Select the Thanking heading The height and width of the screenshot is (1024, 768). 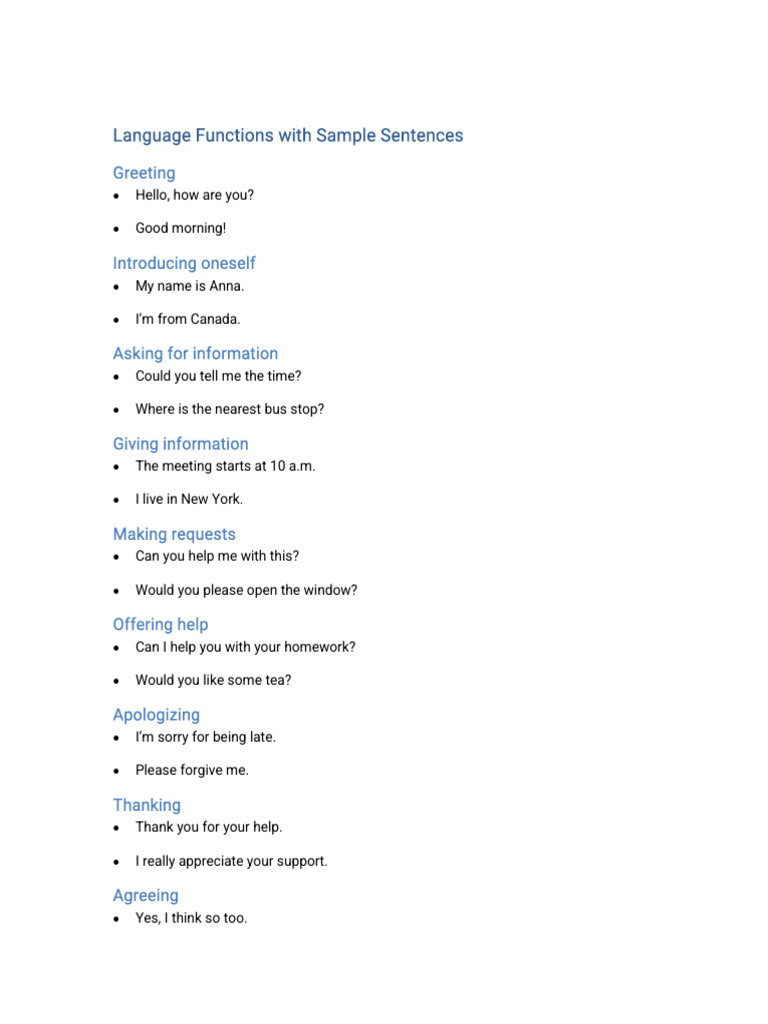pyautogui.click(x=147, y=805)
